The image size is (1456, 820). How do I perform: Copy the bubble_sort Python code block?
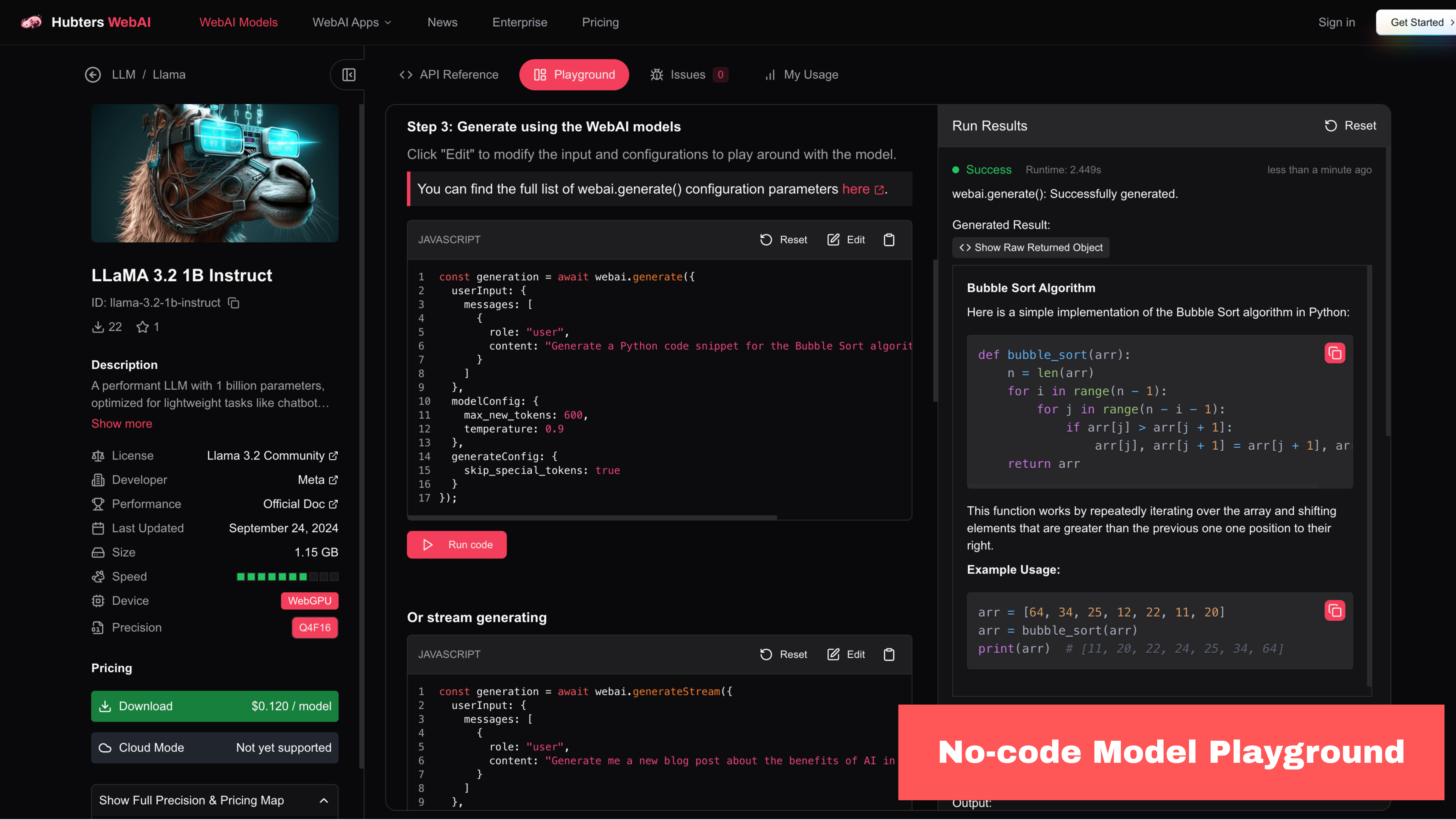click(x=1335, y=353)
